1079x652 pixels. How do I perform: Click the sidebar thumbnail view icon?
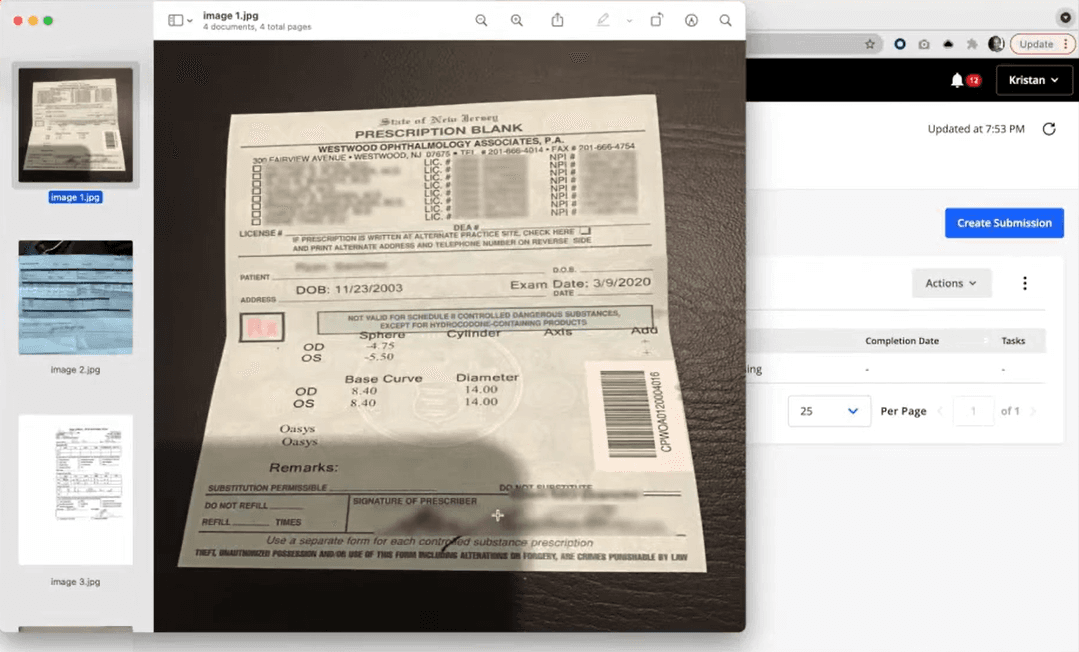177,19
